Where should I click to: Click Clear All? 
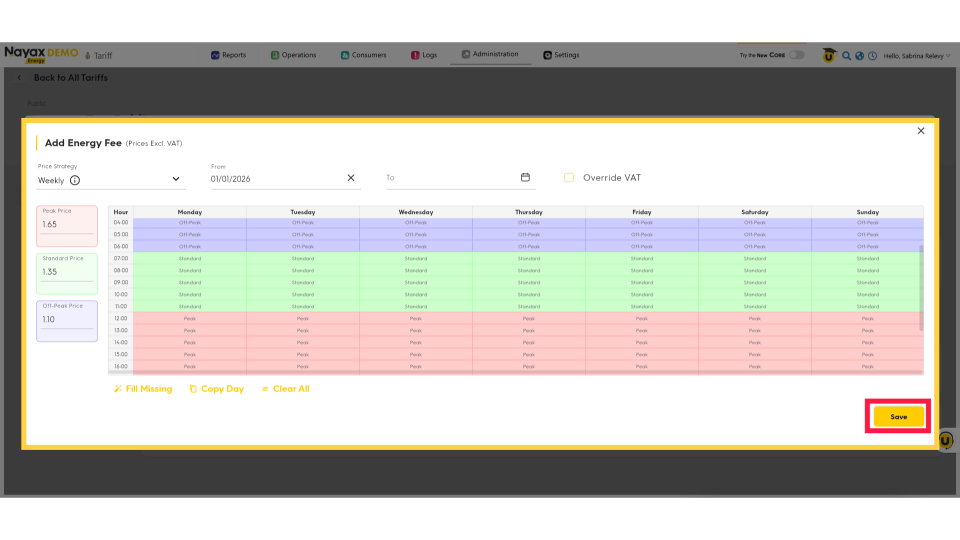pos(285,389)
